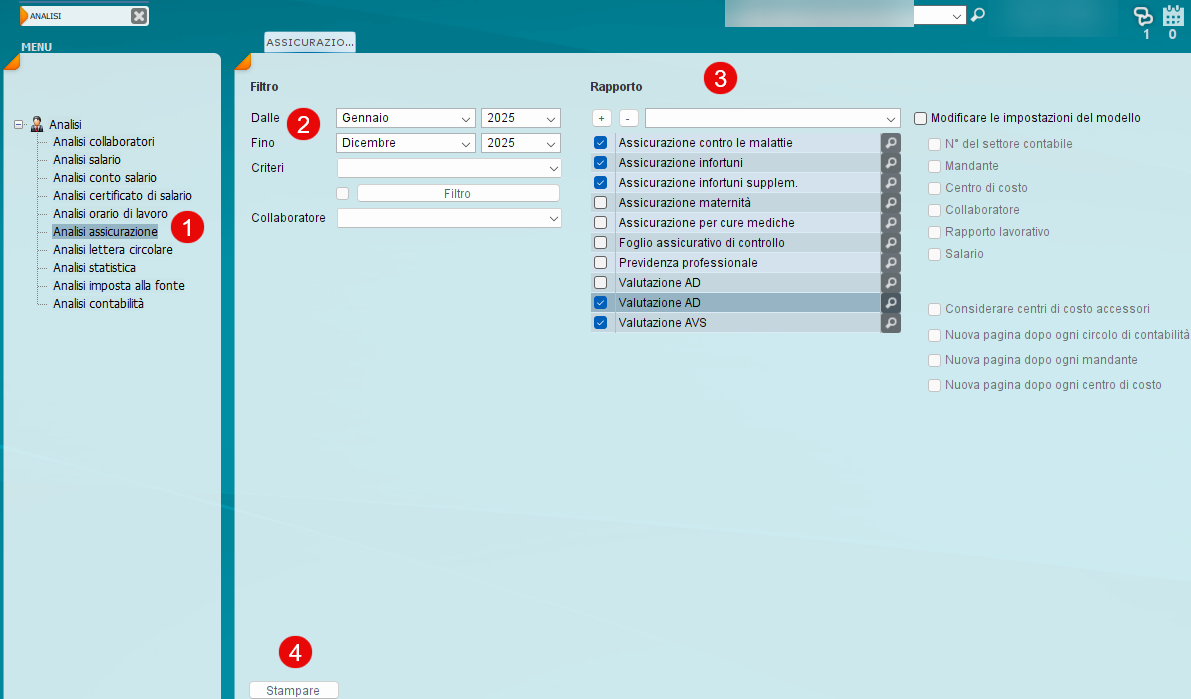Viewport: 1191px width, 699px height.
Task: Click the Stampare button
Action: (x=293, y=690)
